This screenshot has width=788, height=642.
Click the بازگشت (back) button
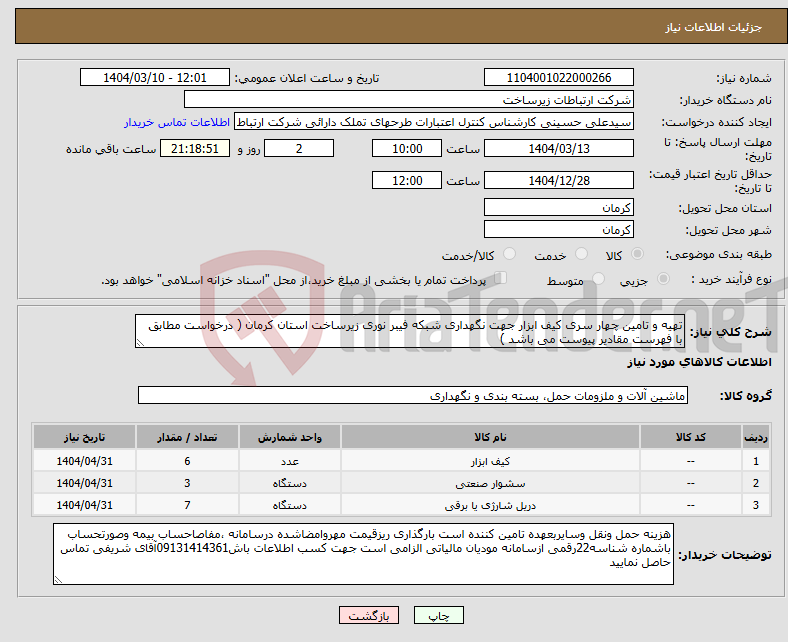368,615
